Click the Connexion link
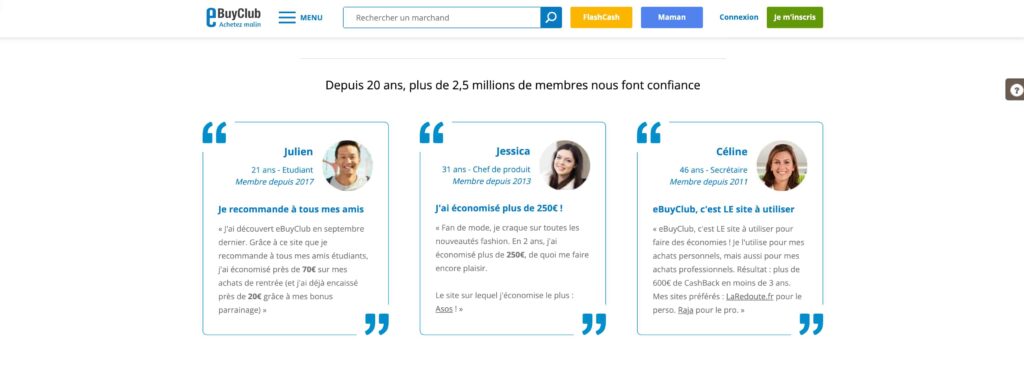The width and height of the screenshot is (1024, 381). point(739,18)
